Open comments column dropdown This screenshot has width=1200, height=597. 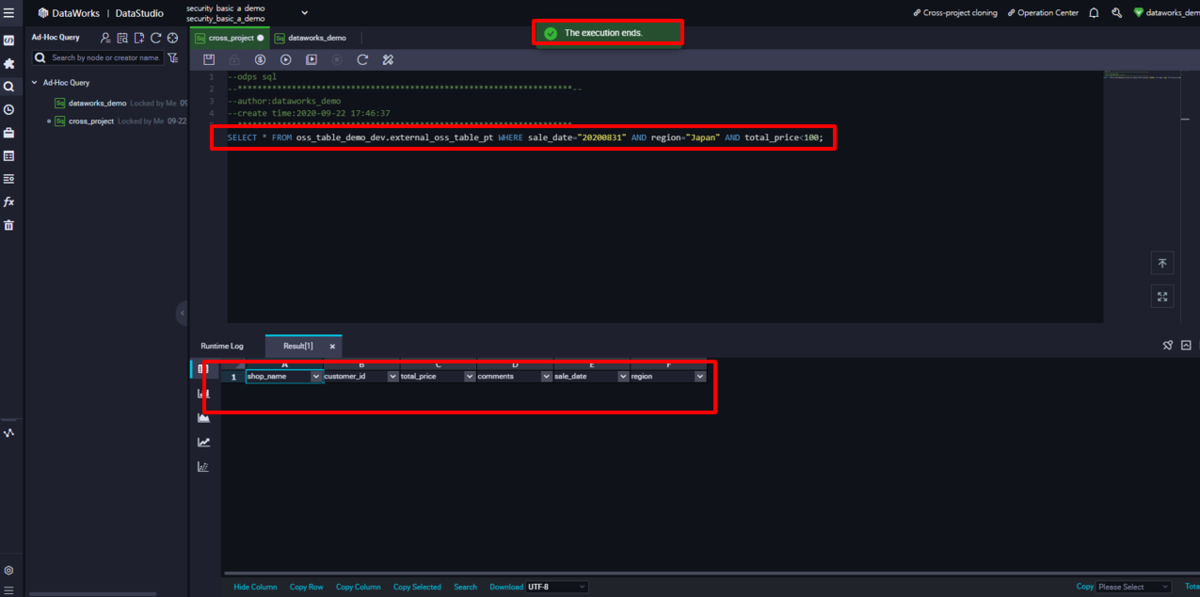point(546,377)
